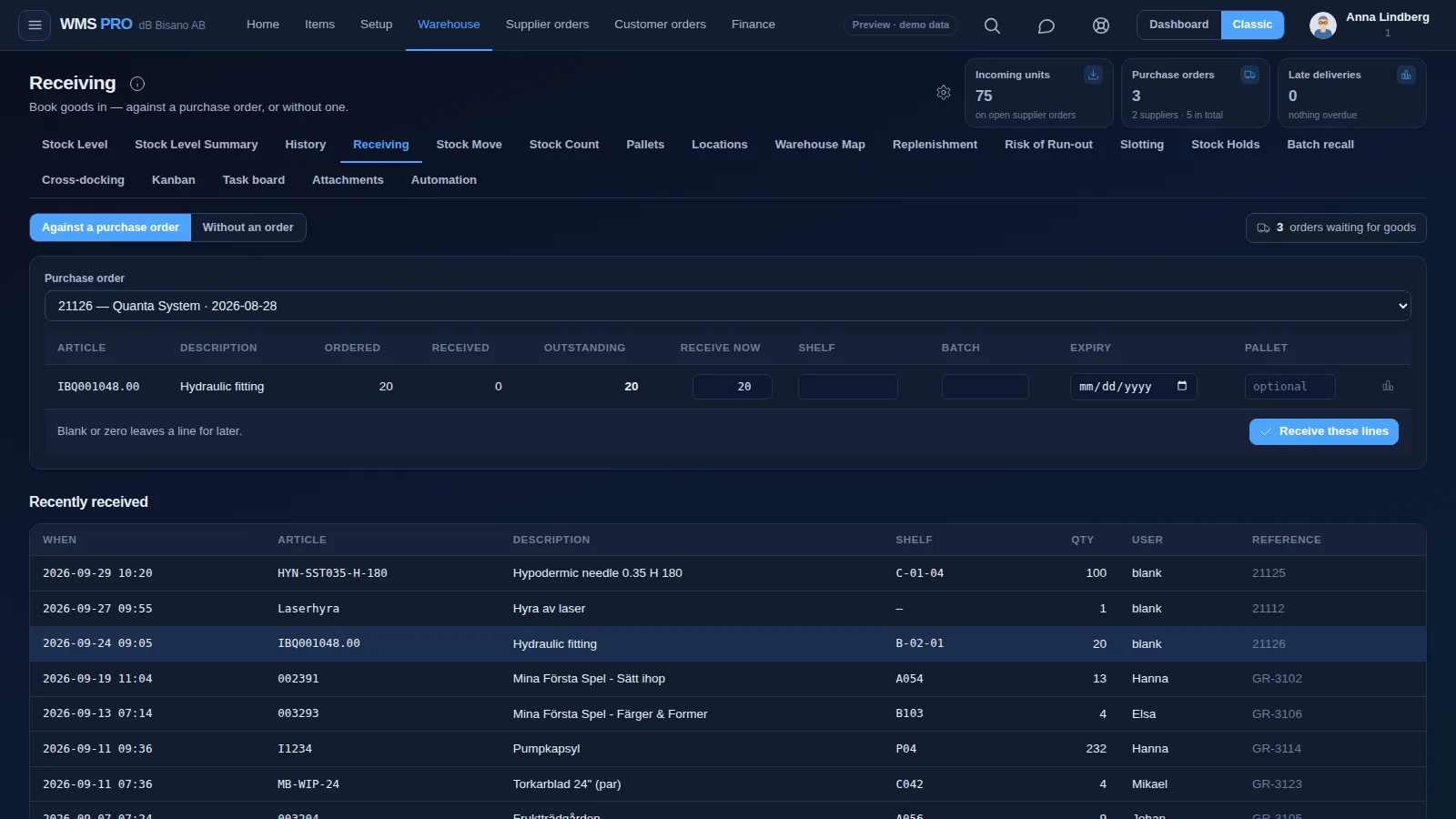Open the Kanban tab
This screenshot has width=1456, height=819.
tap(174, 180)
